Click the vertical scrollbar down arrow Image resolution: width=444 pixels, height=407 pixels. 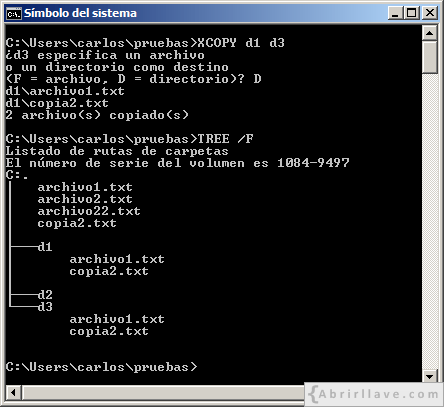point(430,377)
